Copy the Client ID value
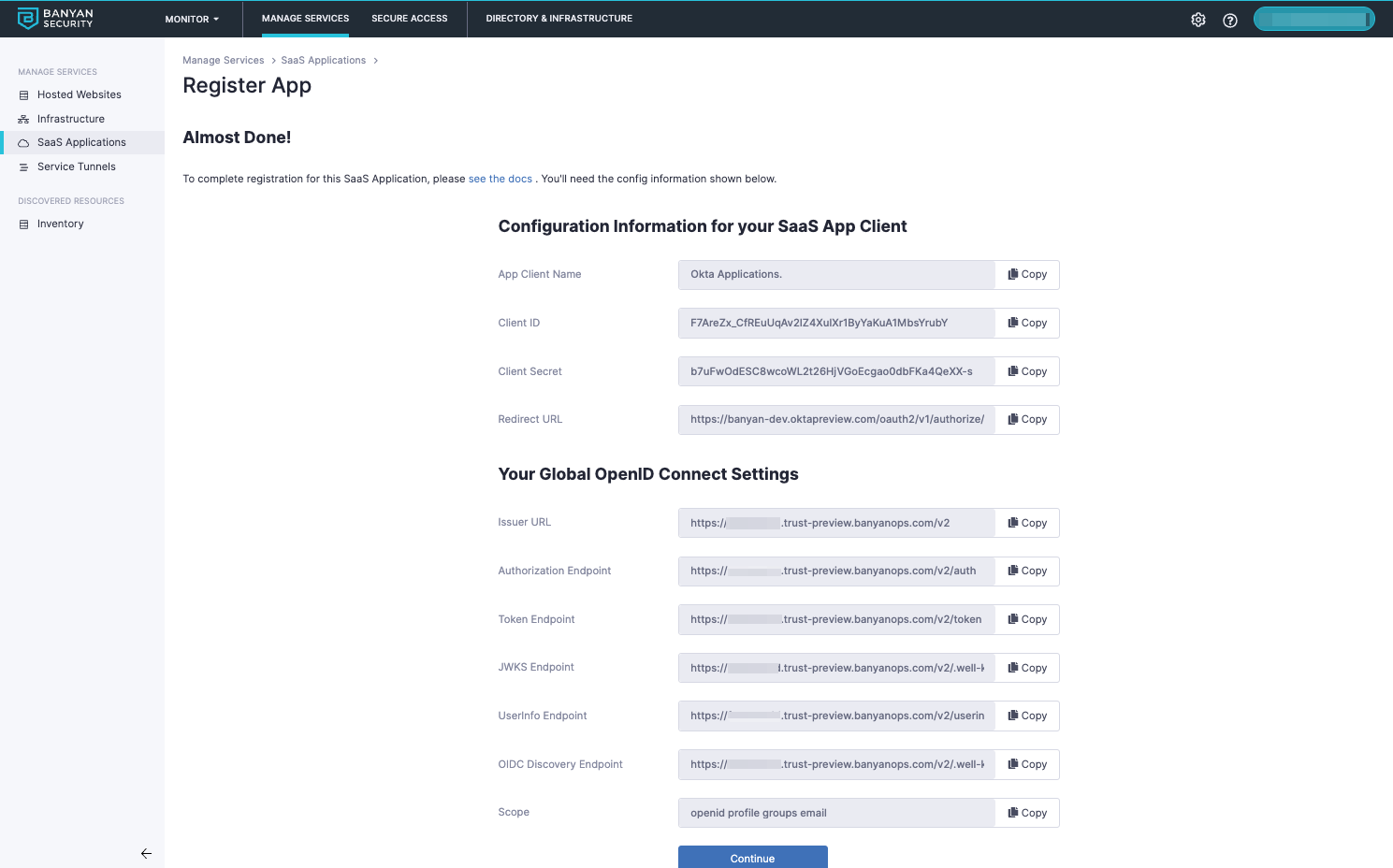 point(1027,323)
